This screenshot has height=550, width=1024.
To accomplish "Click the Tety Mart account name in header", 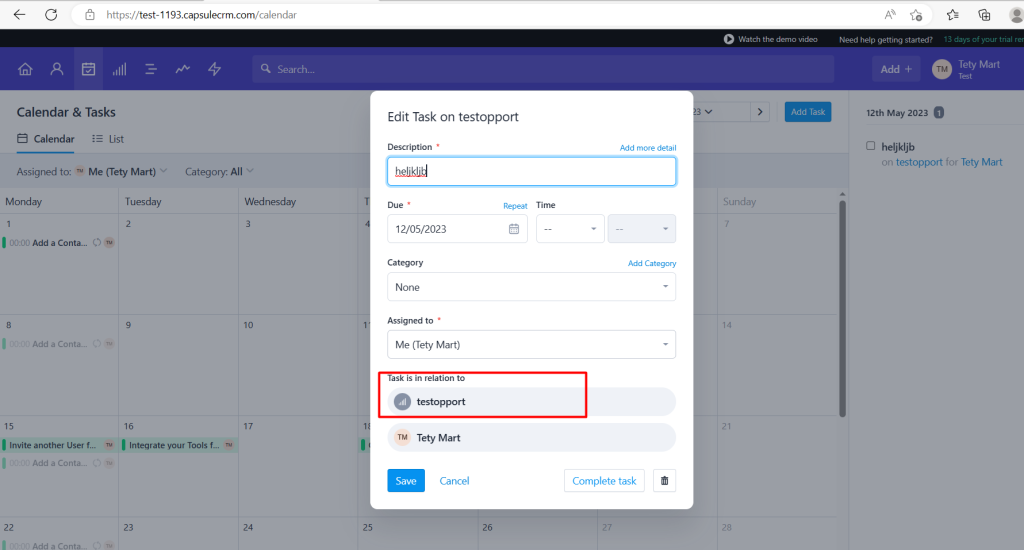I will (x=979, y=64).
